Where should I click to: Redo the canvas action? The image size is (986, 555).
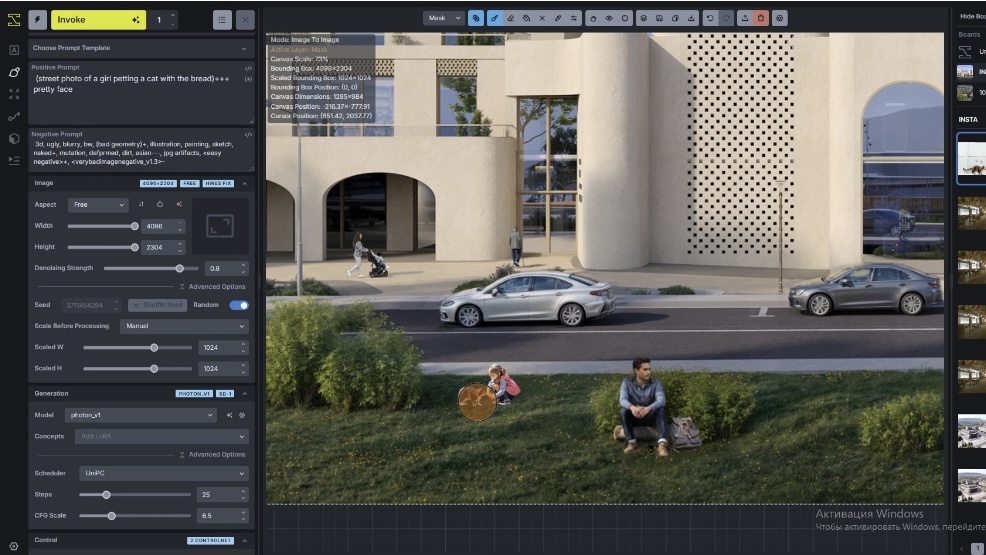[x=726, y=18]
